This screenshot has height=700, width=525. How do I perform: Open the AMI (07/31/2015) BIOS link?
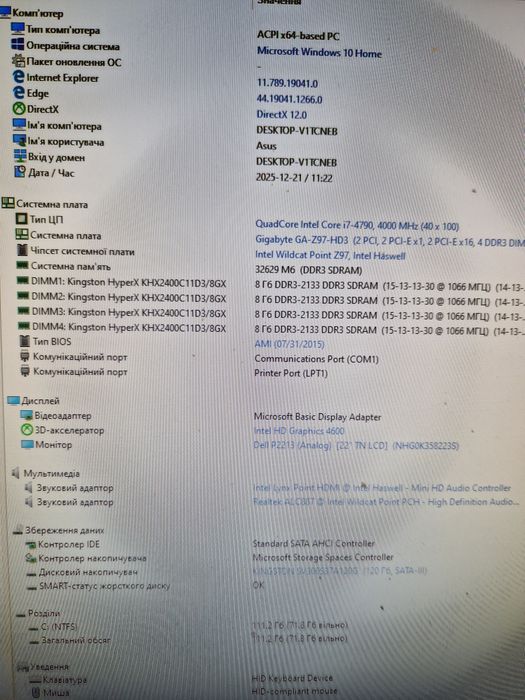click(x=289, y=344)
